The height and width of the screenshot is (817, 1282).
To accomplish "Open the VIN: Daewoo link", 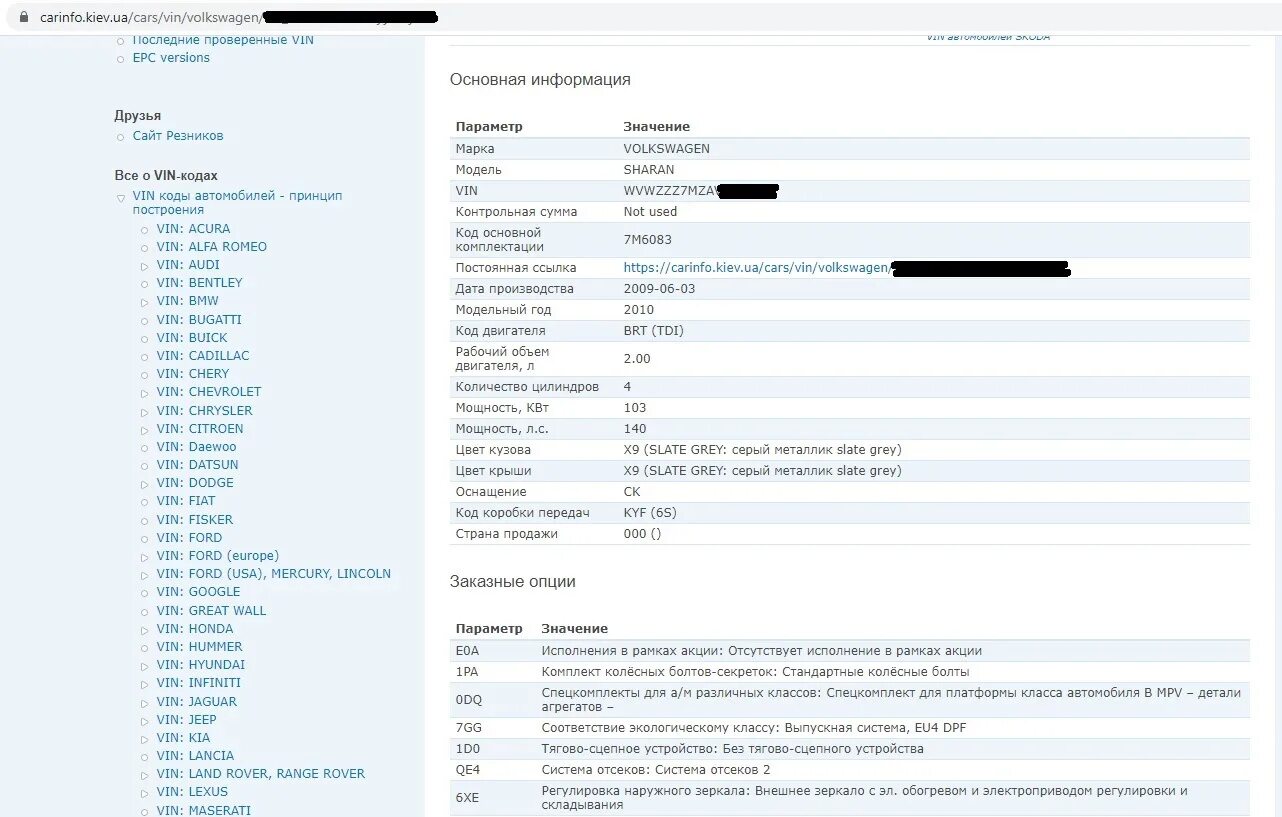I will pos(196,447).
